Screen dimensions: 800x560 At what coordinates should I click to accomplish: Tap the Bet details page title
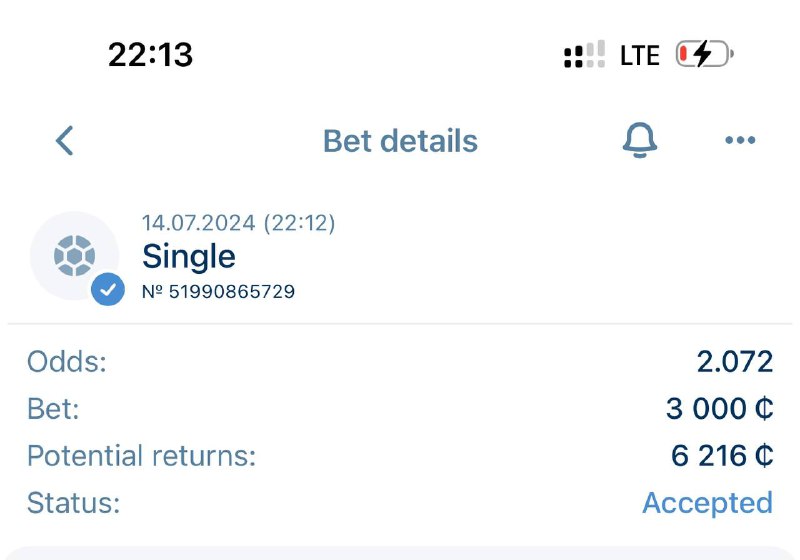(x=400, y=141)
